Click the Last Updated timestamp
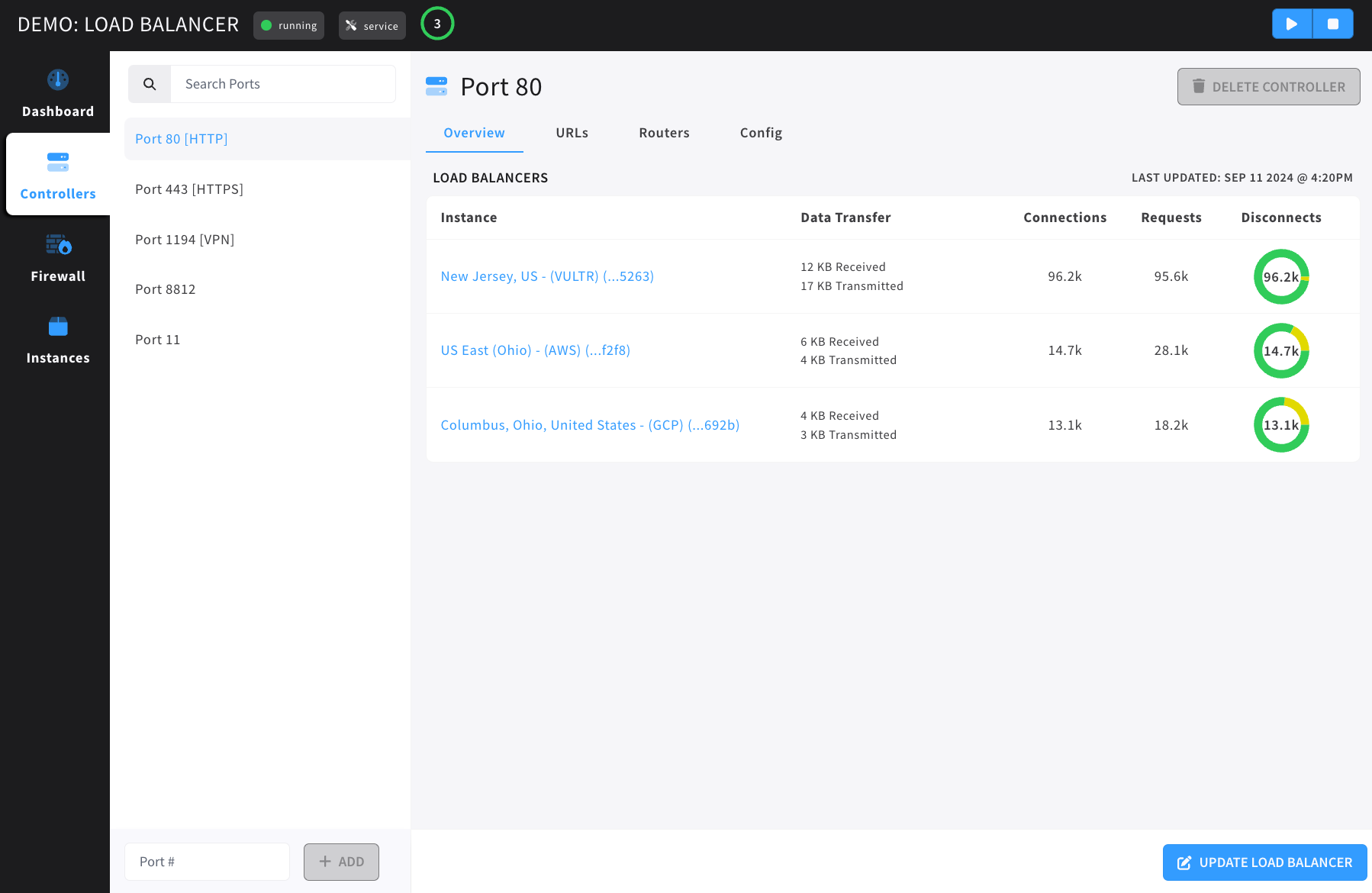Viewport: 1372px width, 893px height. 1242,178
